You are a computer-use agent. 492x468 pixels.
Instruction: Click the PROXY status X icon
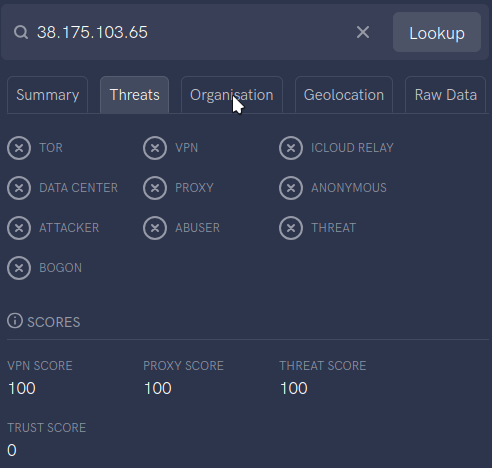pyautogui.click(x=155, y=188)
